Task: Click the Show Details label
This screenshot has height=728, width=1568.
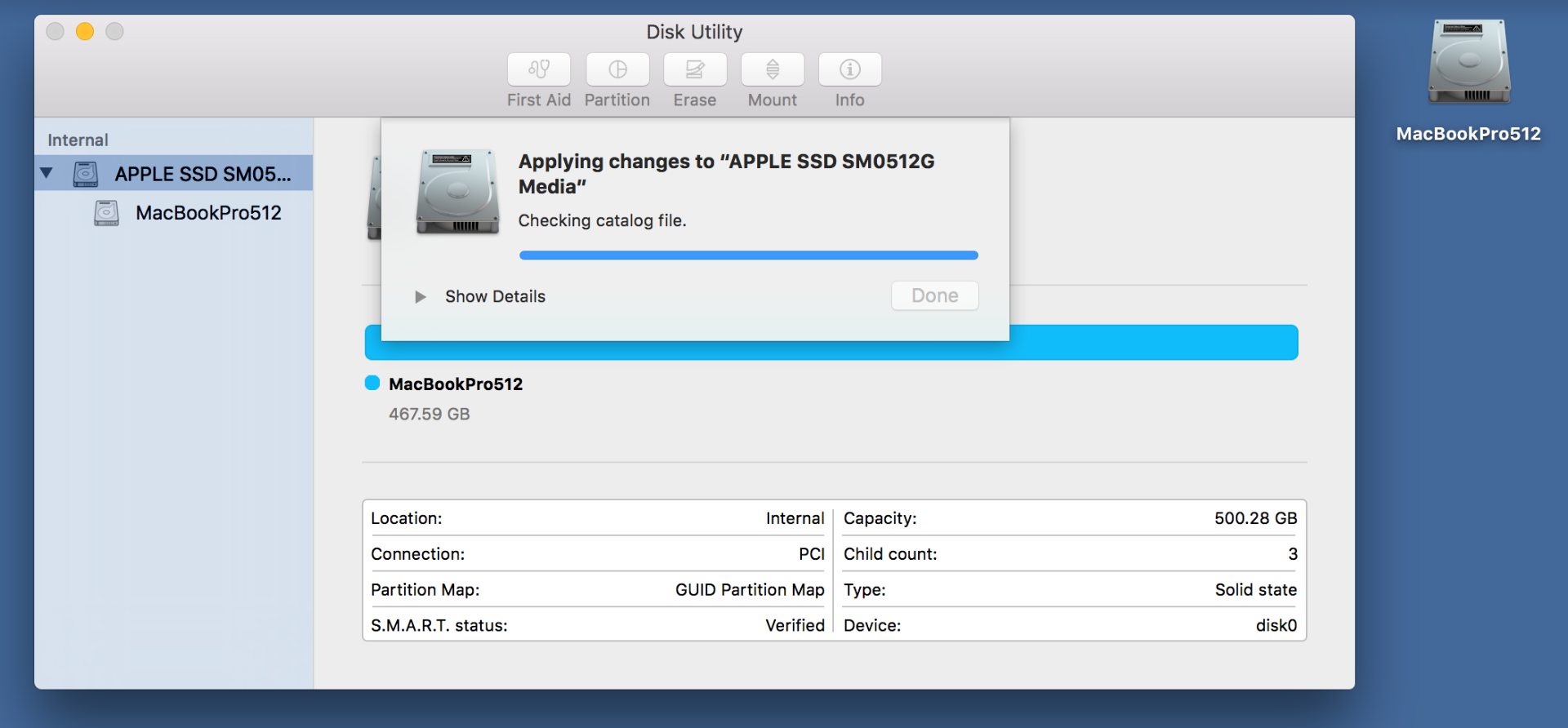Action: point(495,296)
